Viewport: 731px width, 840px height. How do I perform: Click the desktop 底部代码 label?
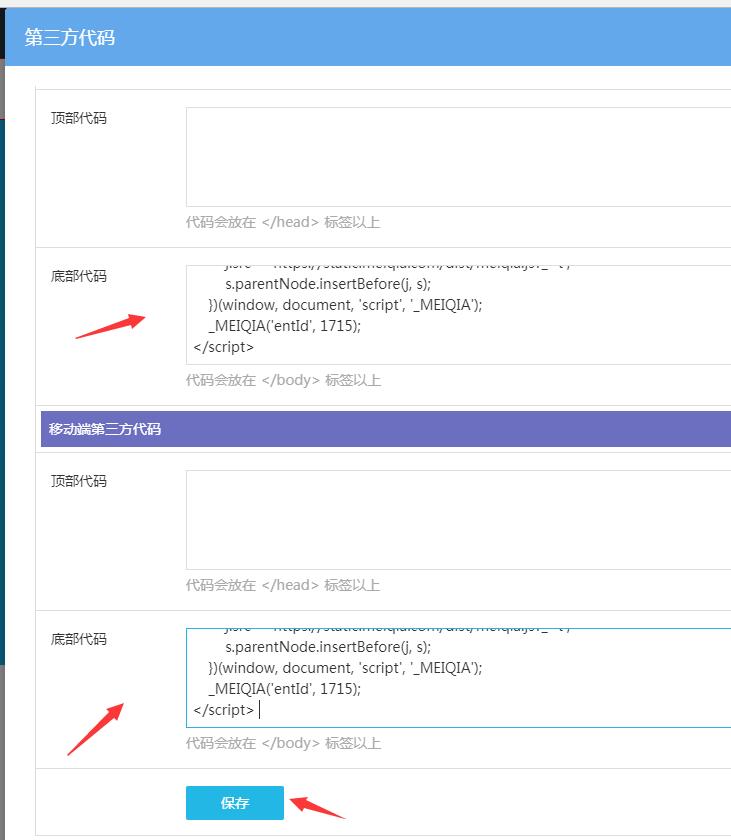79,276
